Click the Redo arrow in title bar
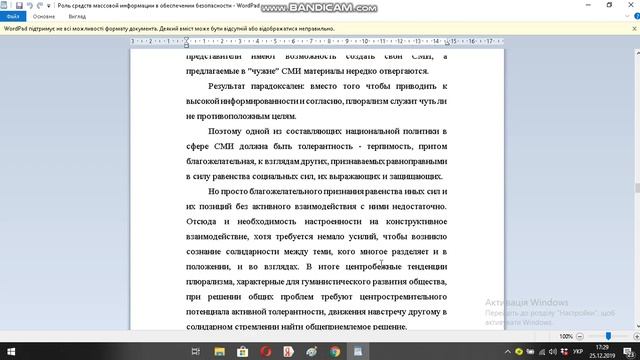Image resolution: width=640 pixels, height=360 pixels. pos(40,5)
